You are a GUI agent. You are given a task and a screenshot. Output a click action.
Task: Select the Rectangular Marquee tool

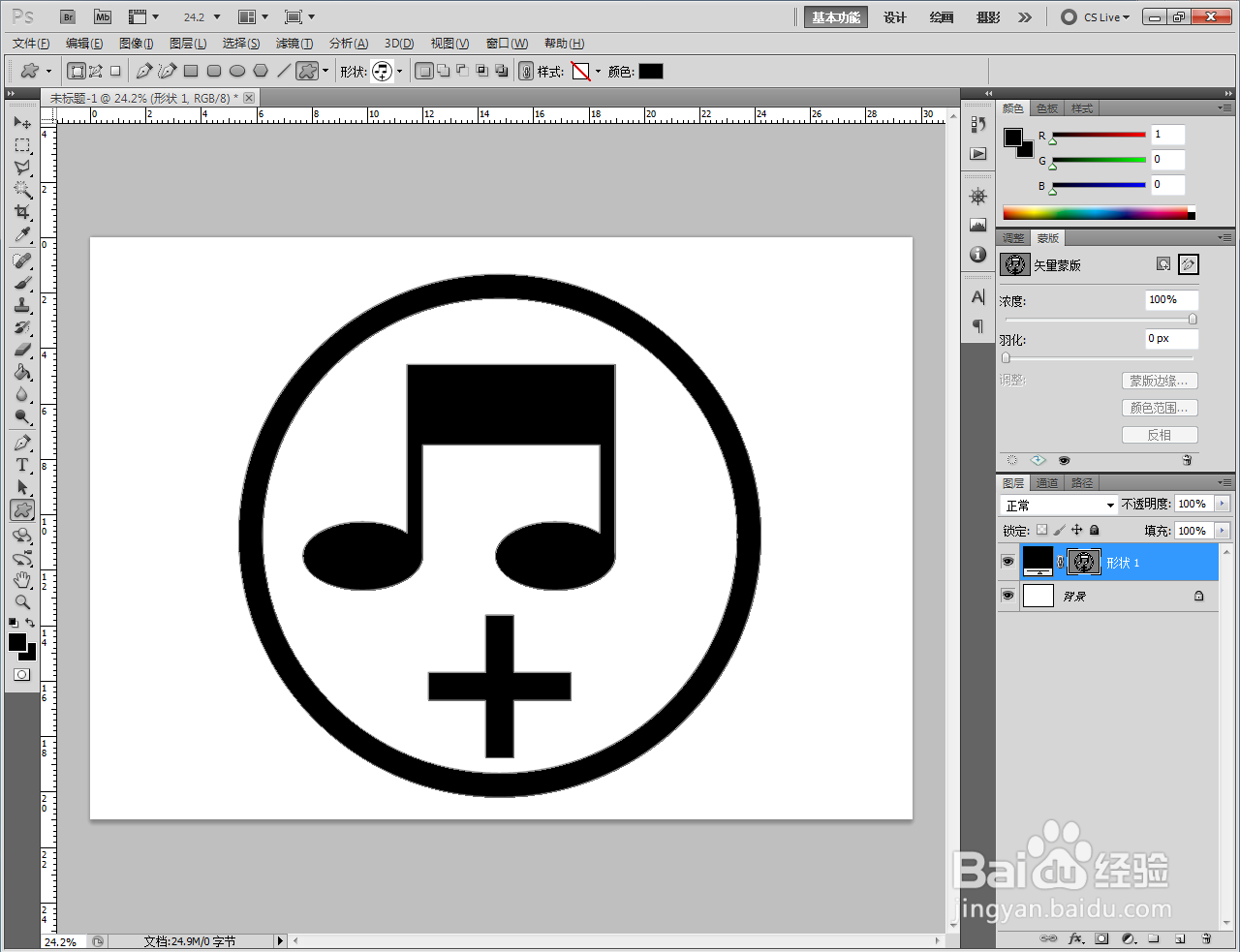click(22, 145)
